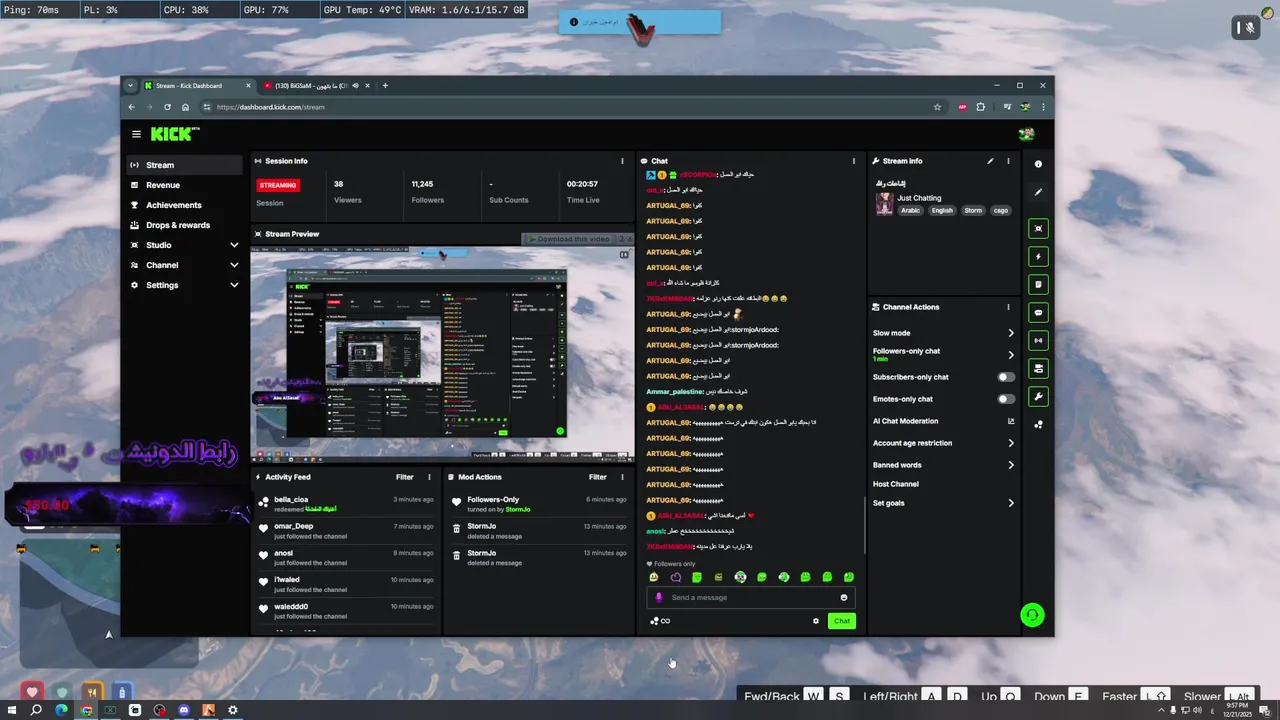Open chat settings gear icon
The image size is (1280, 720).
pyautogui.click(x=816, y=621)
